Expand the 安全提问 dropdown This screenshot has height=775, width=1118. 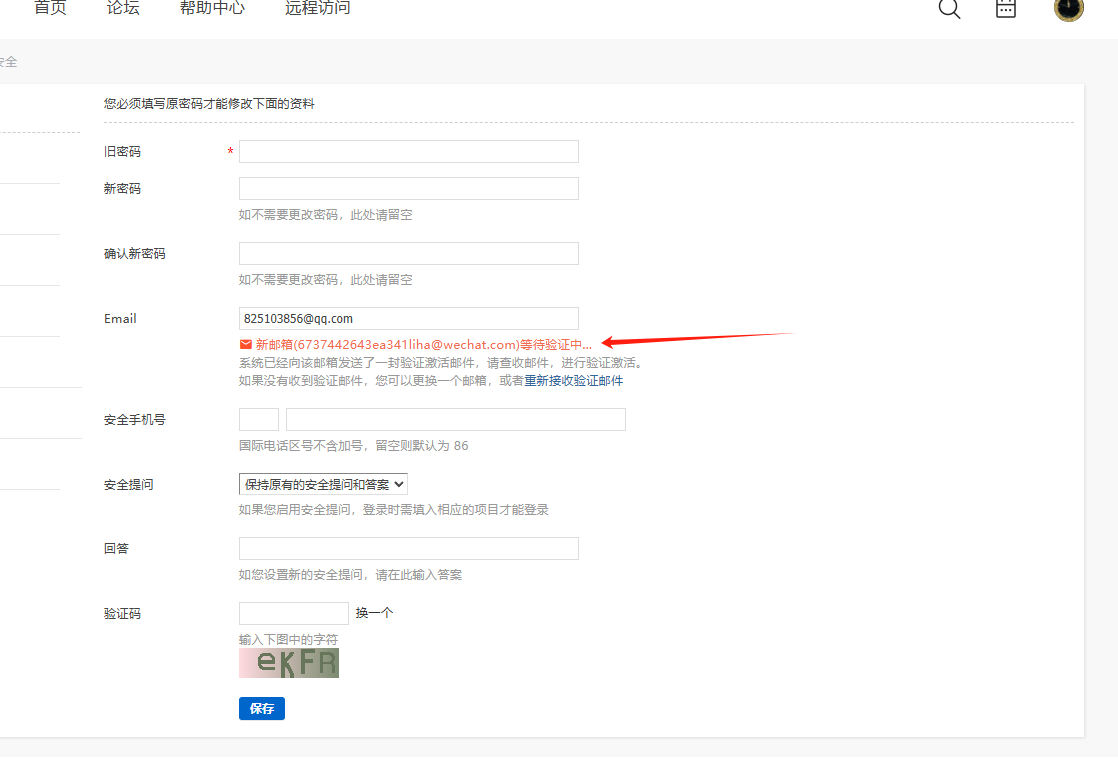(323, 484)
